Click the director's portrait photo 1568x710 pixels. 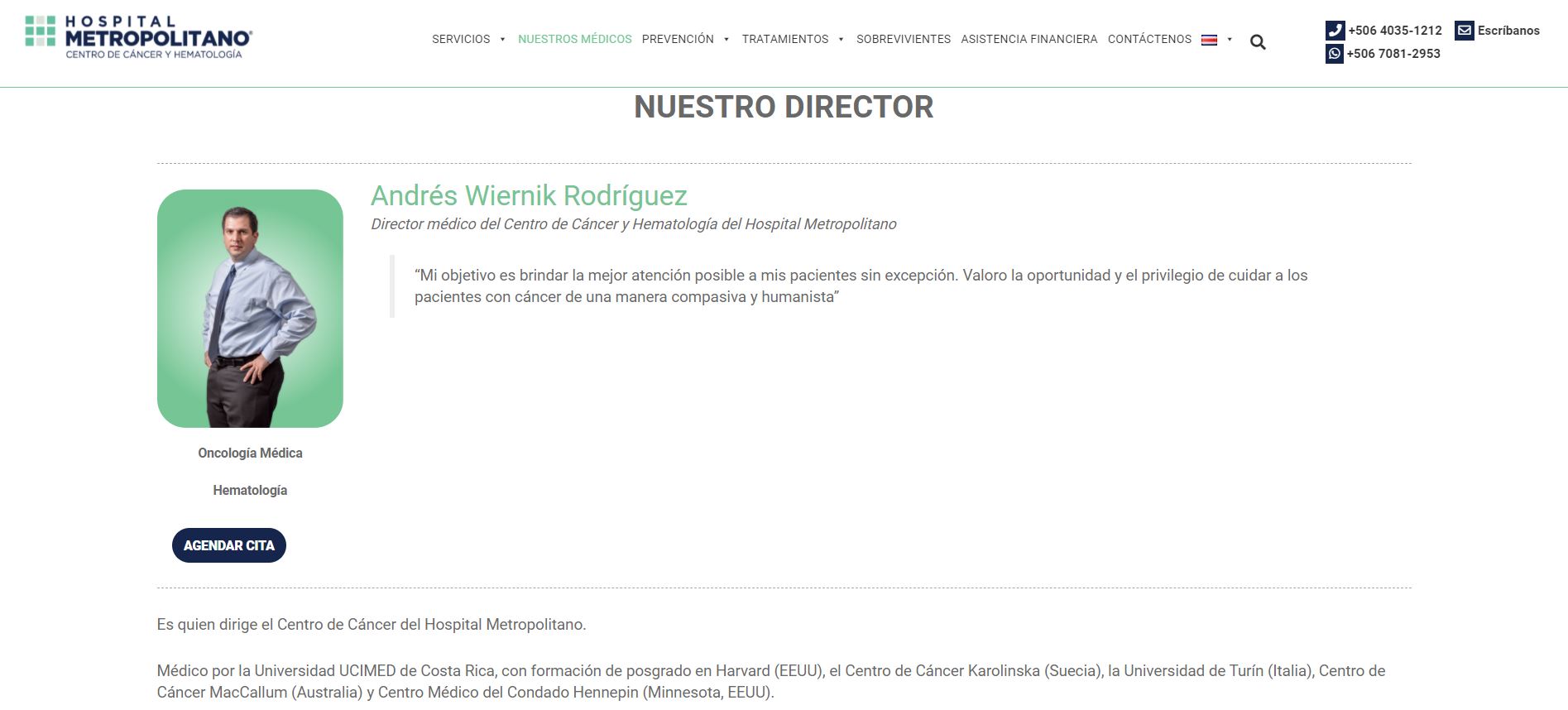coord(250,309)
